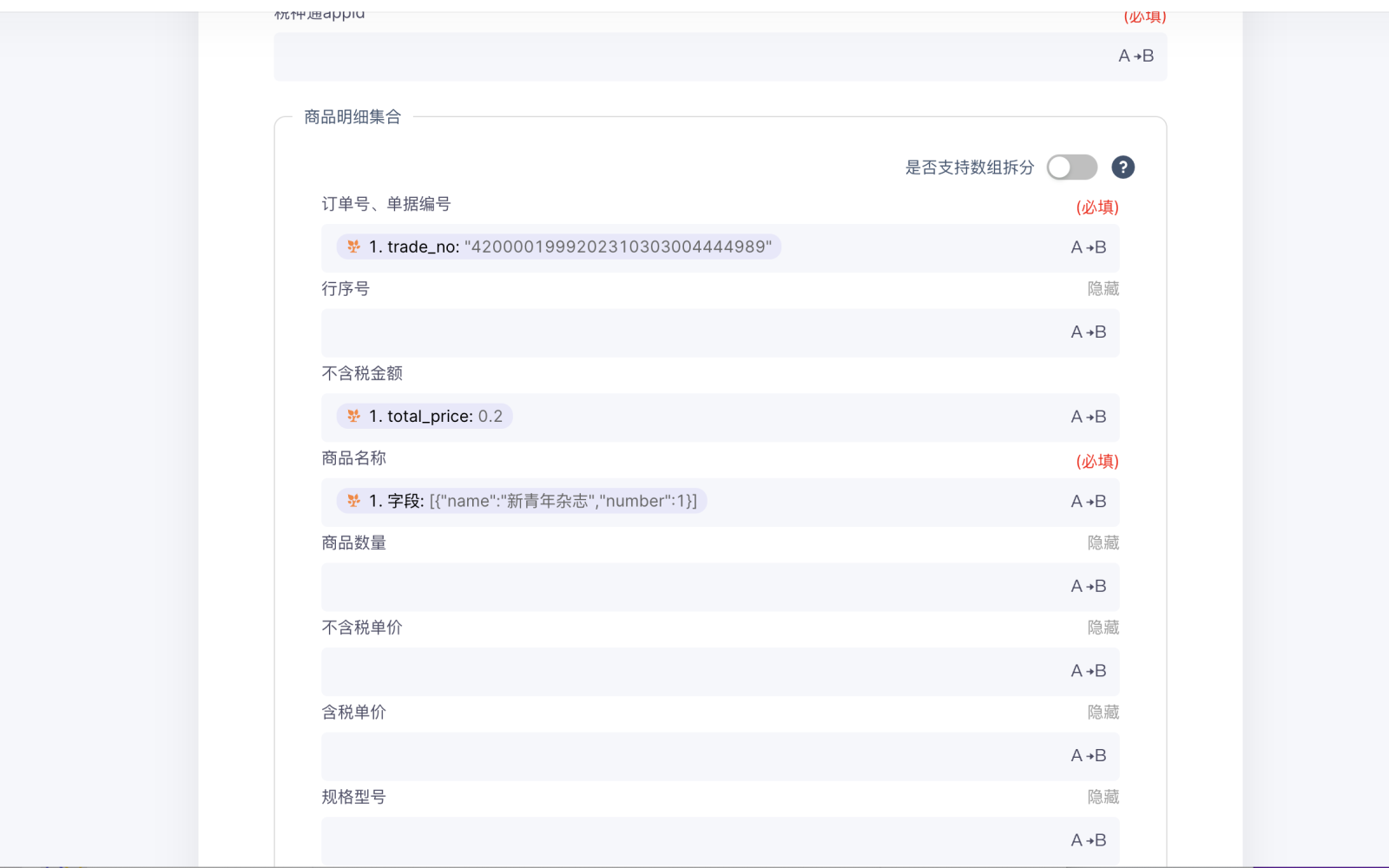This screenshot has width=1389, height=868.
Task: Hide the 行序号 field
Action: coord(1103,289)
